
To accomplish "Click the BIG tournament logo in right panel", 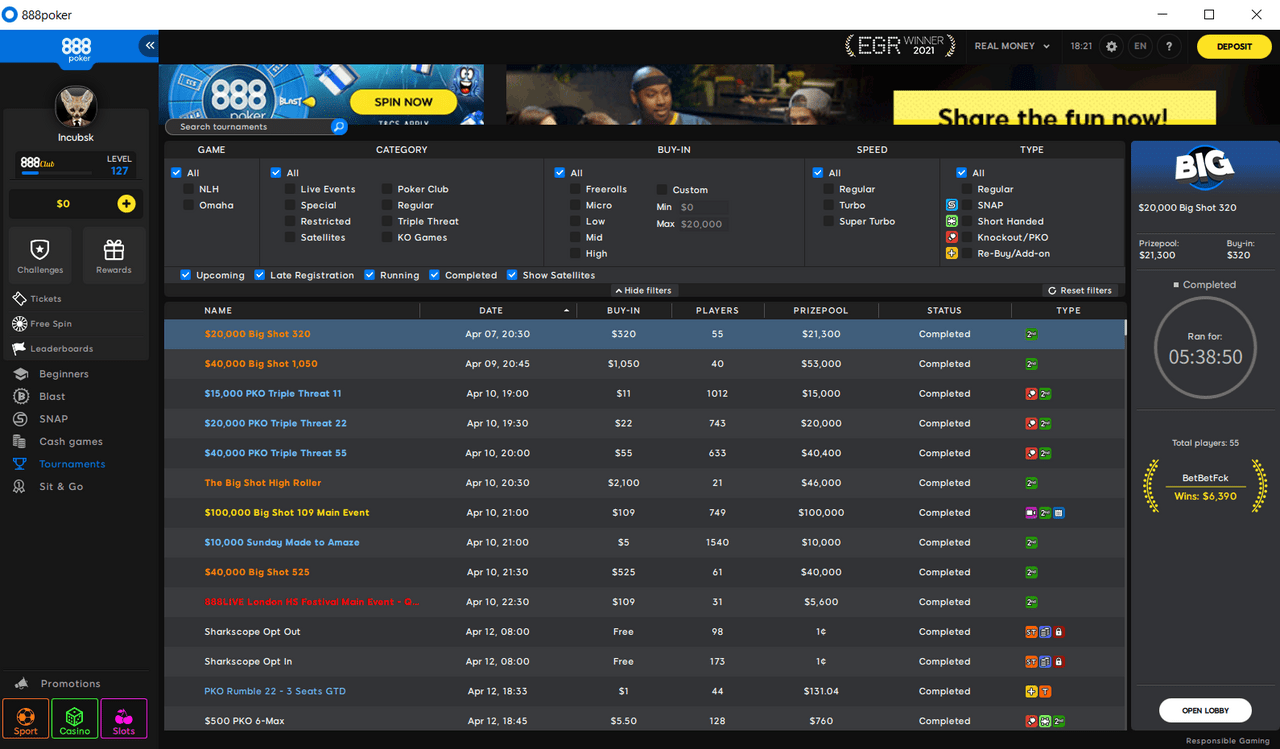I will click(x=1204, y=167).
